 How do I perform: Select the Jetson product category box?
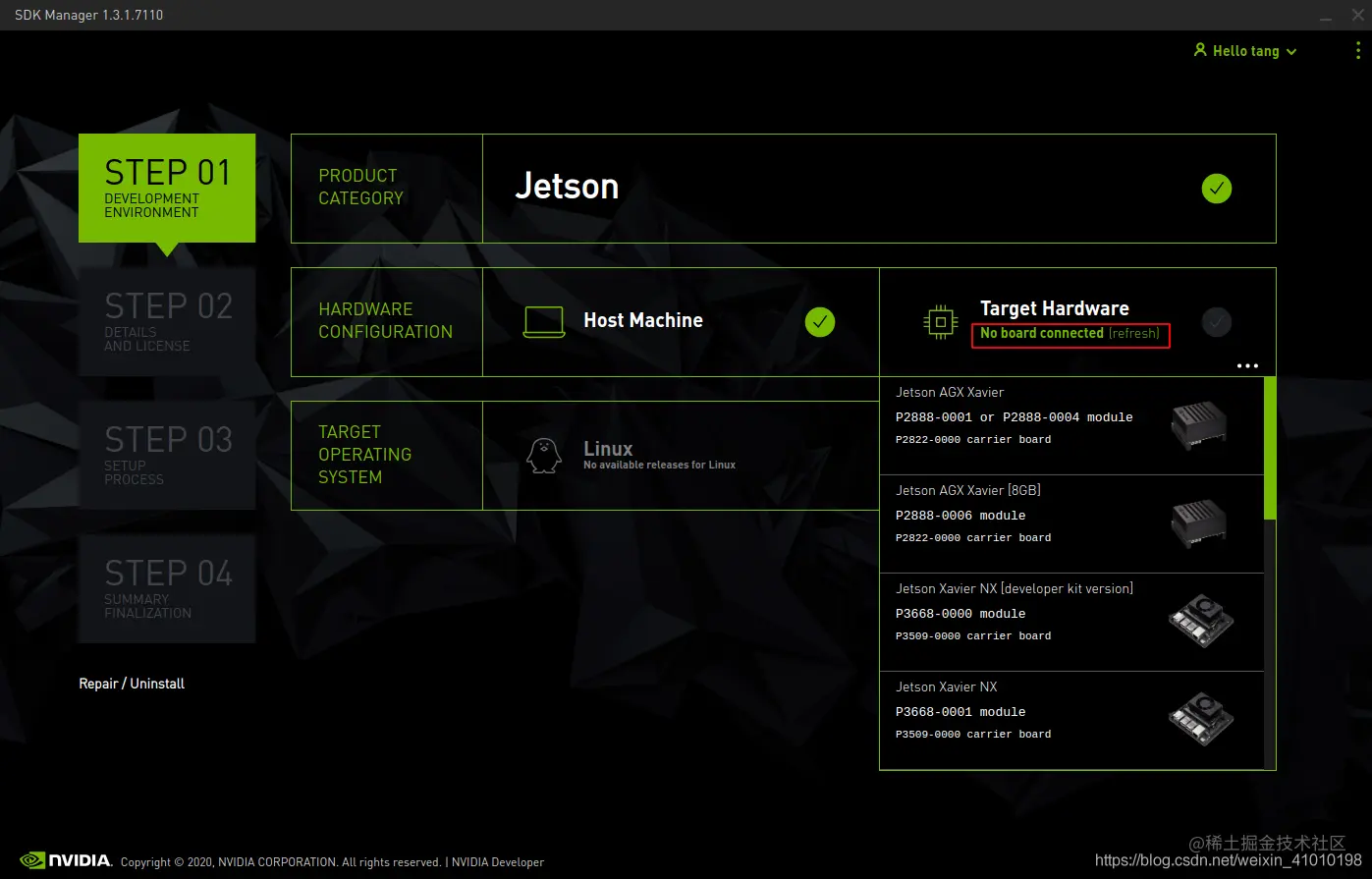[879, 189]
